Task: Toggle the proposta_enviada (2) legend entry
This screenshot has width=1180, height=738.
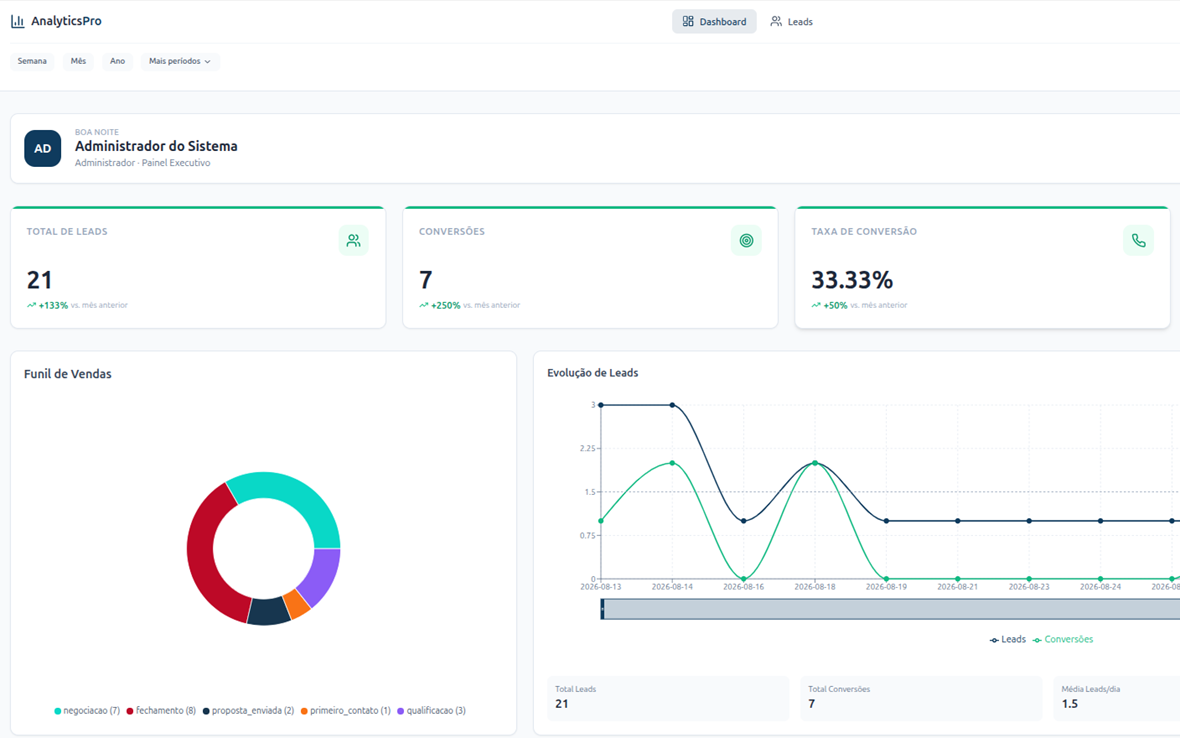Action: pos(248,711)
